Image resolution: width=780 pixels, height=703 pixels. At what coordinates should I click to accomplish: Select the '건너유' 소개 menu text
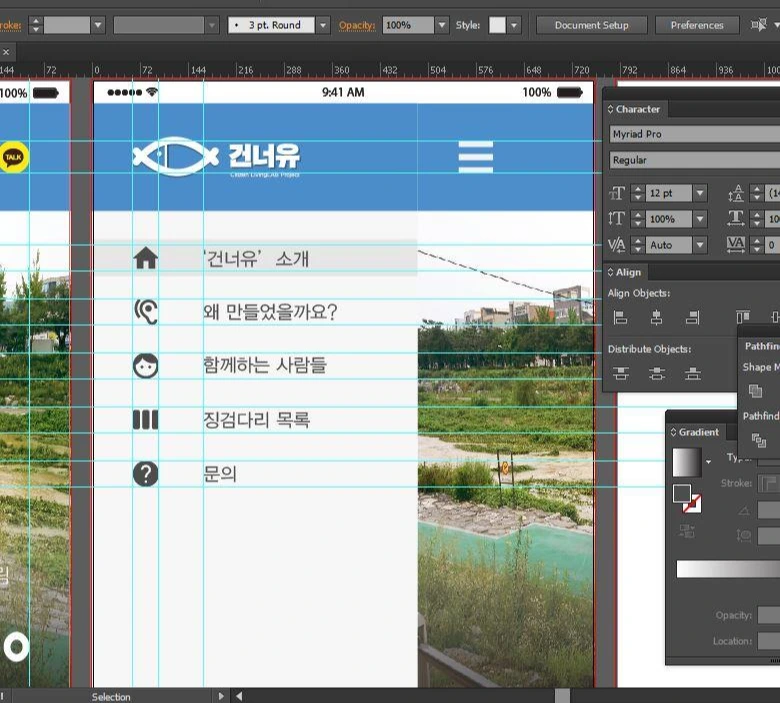256,259
